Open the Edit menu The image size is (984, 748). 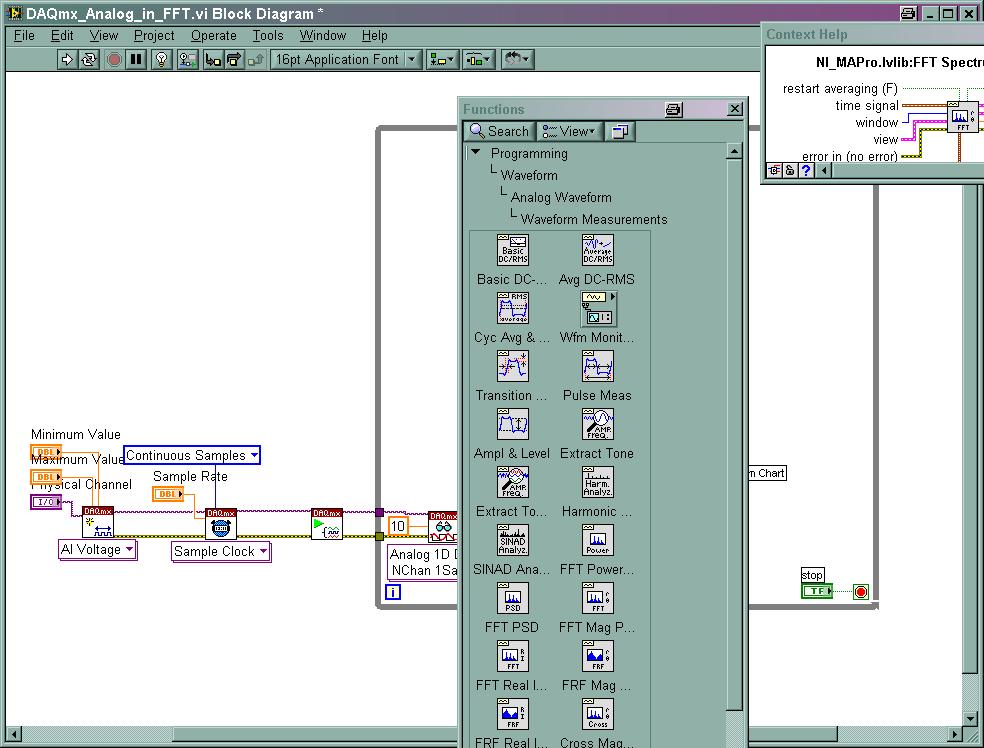coord(62,35)
